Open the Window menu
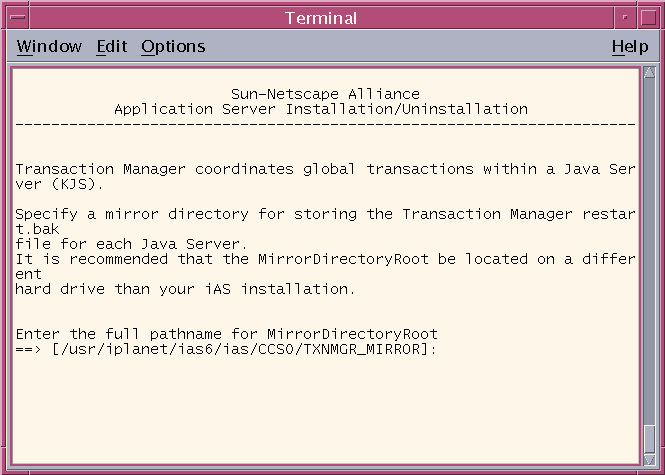Image resolution: width=665 pixels, height=475 pixels. pyautogui.click(x=49, y=46)
